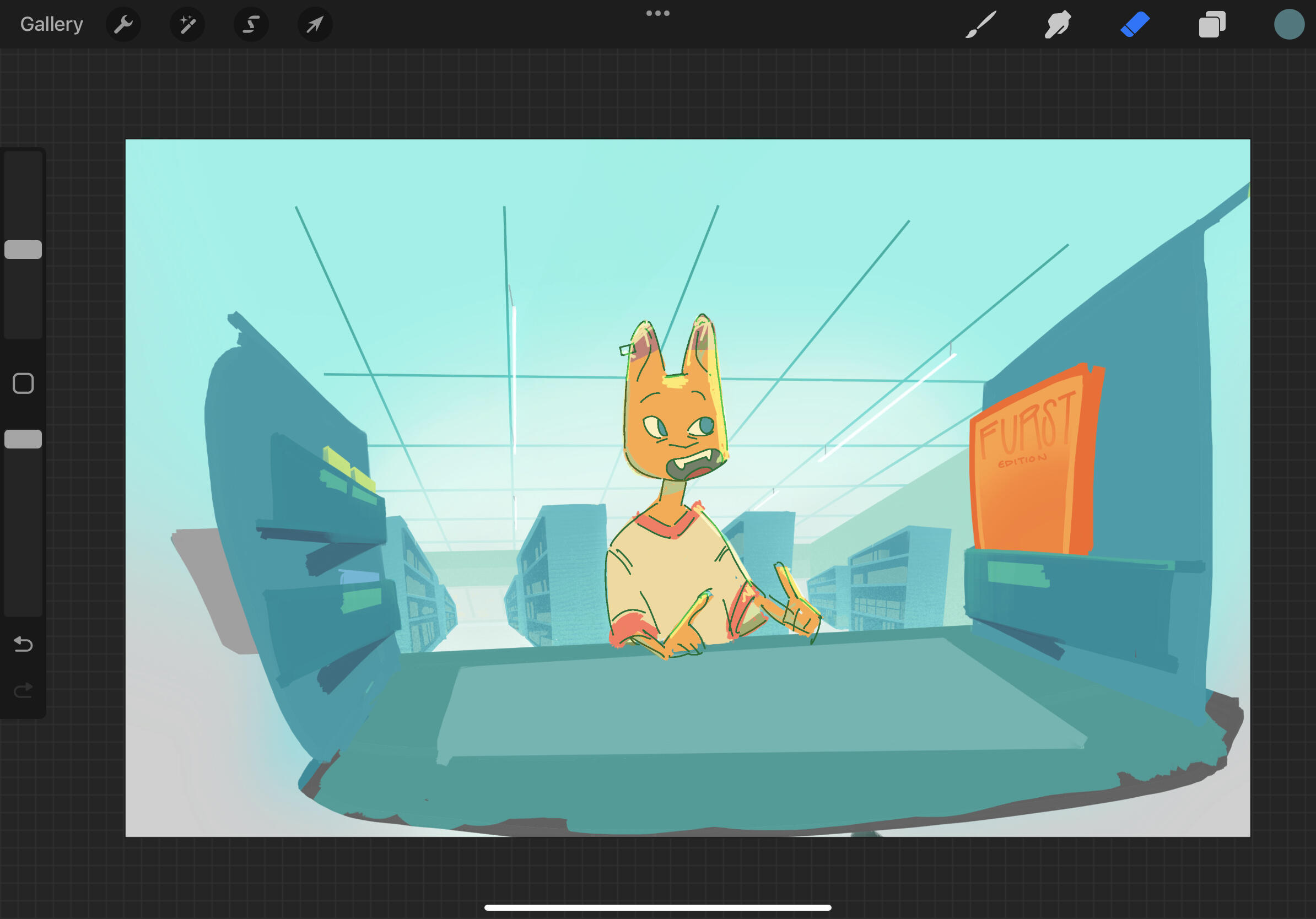Select the Smudge tool
Screen dimensions: 1316x919
[x=1058, y=24]
